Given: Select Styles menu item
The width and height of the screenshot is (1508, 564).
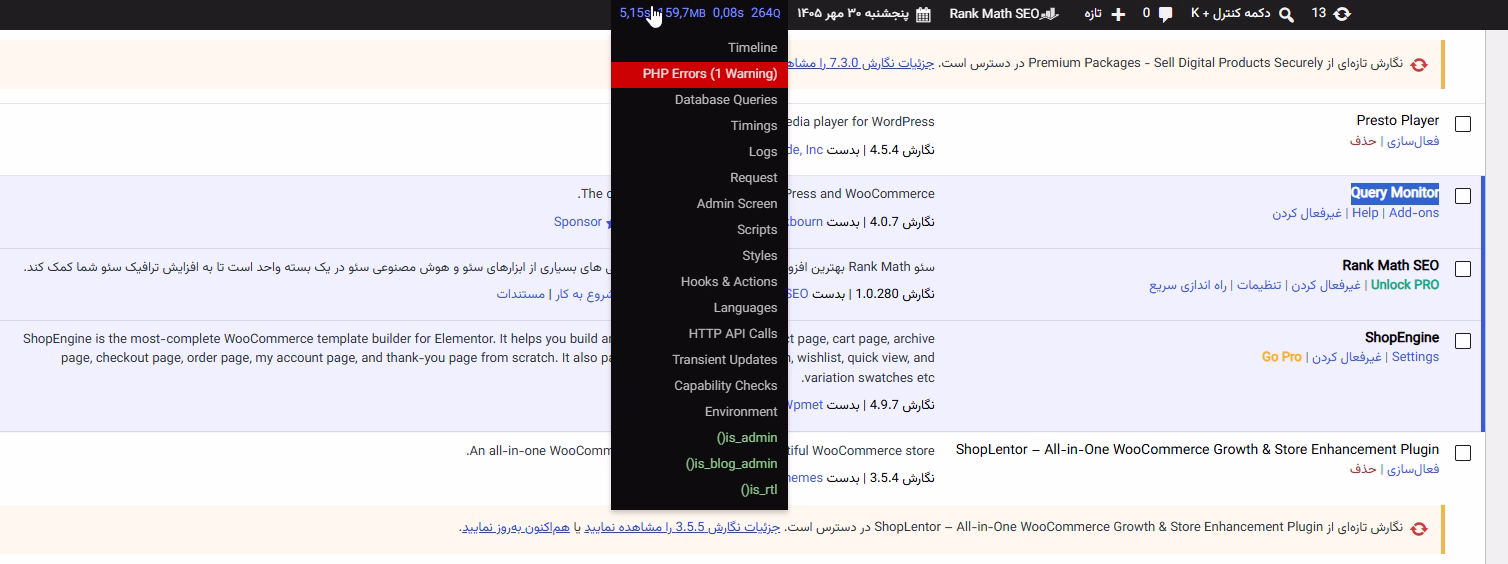Looking at the screenshot, I should click(x=699, y=255).
